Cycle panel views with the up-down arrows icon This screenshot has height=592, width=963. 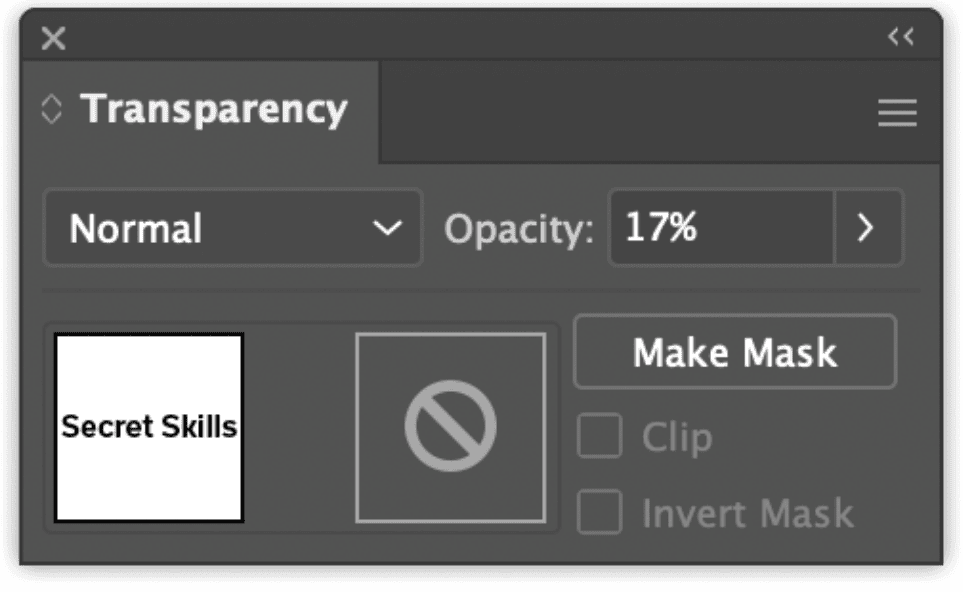(51, 110)
